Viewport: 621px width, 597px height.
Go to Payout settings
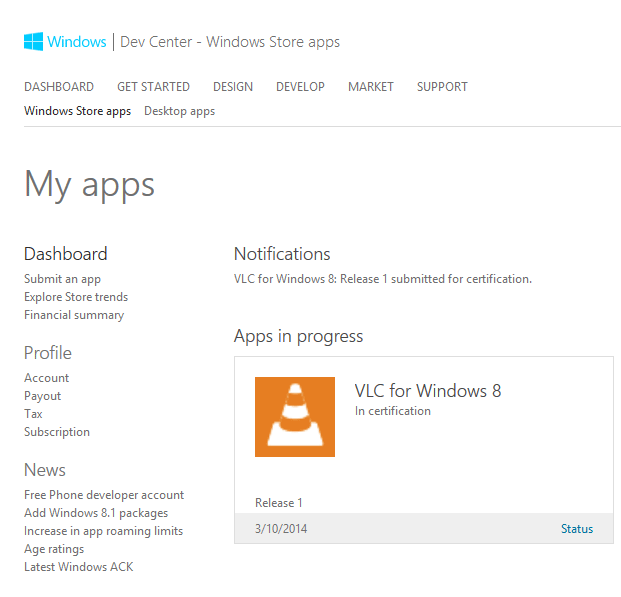[x=43, y=396]
